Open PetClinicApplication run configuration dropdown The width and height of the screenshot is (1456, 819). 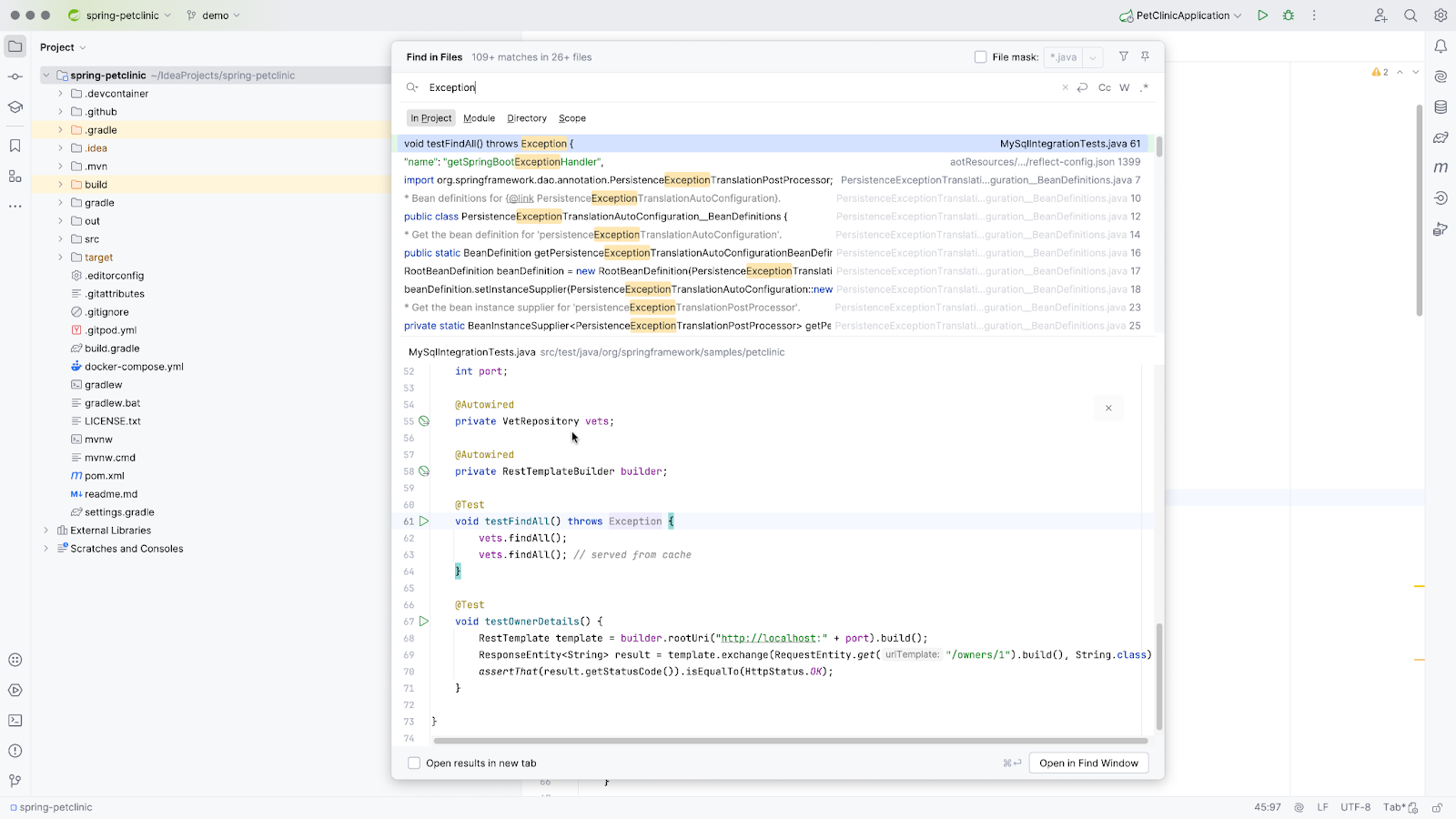[1180, 15]
